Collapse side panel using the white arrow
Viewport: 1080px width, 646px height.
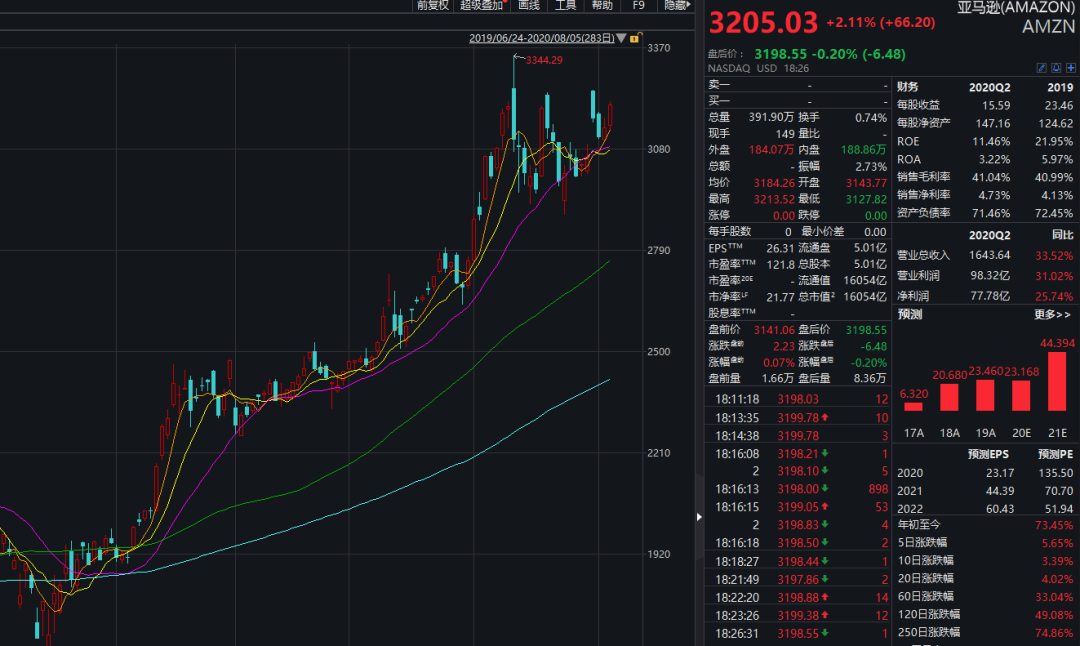pos(699,517)
